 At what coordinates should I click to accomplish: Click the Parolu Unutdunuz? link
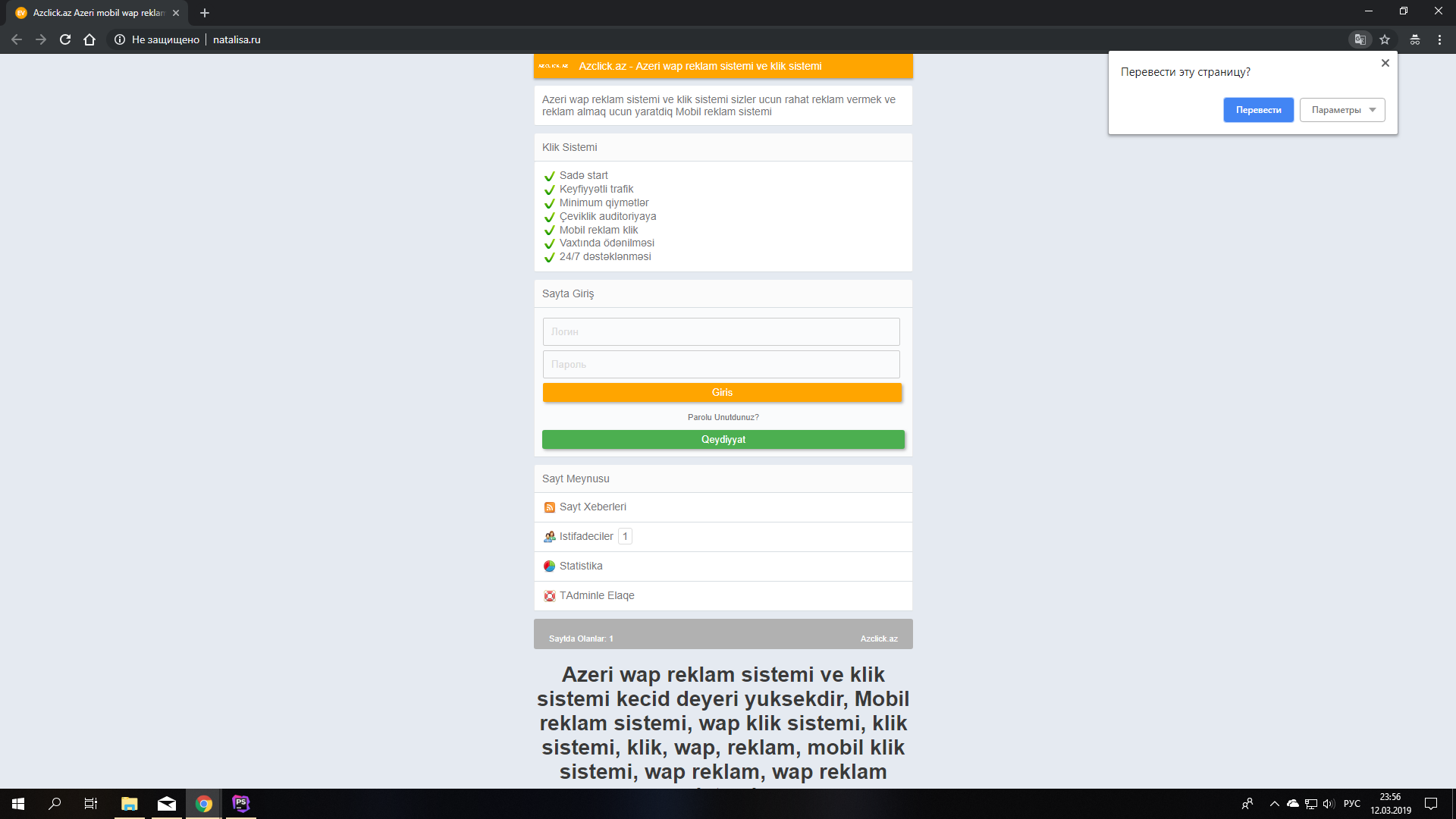pos(723,417)
